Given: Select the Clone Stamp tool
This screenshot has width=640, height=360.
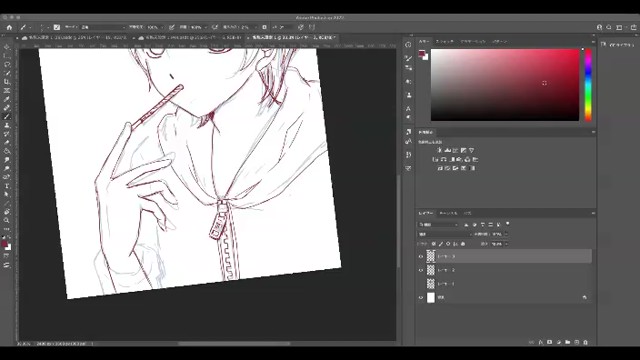Looking at the screenshot, I should 7,125.
